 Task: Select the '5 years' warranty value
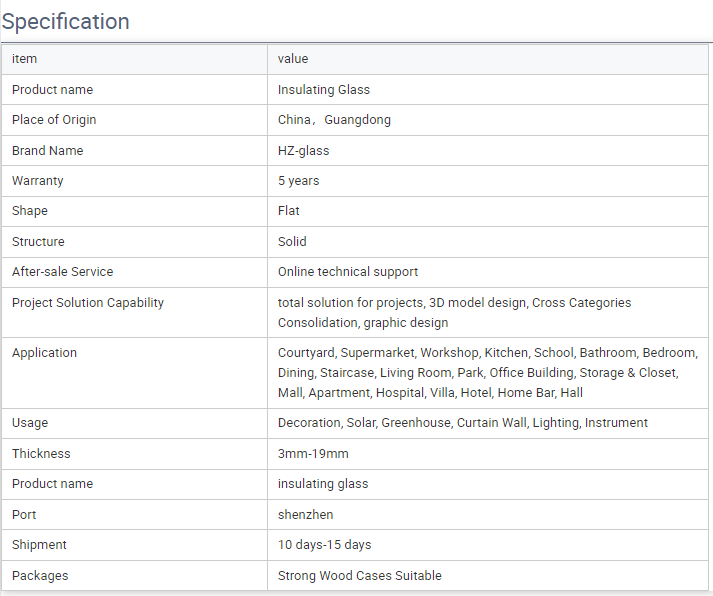298,180
